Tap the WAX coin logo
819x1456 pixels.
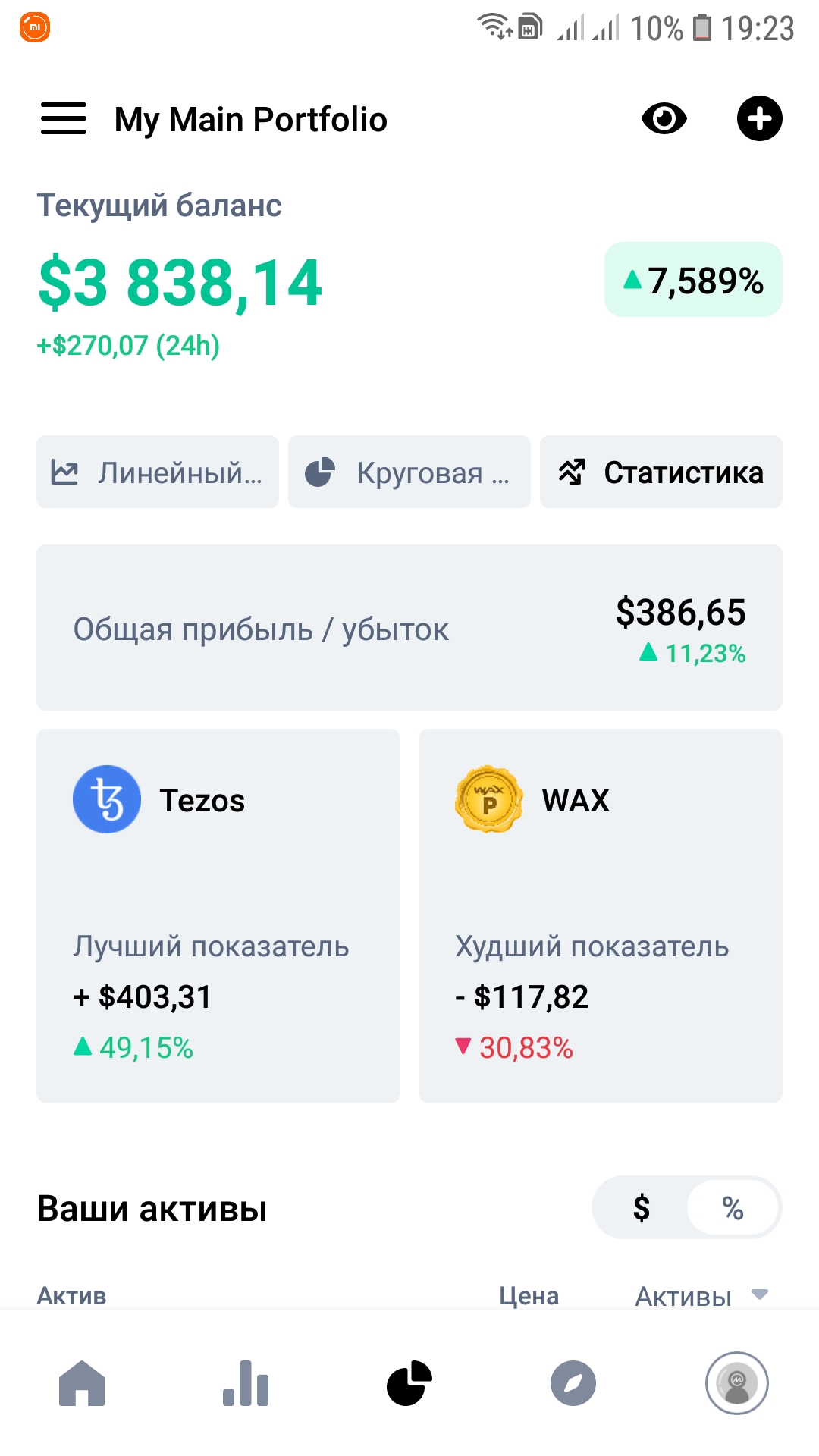click(489, 799)
